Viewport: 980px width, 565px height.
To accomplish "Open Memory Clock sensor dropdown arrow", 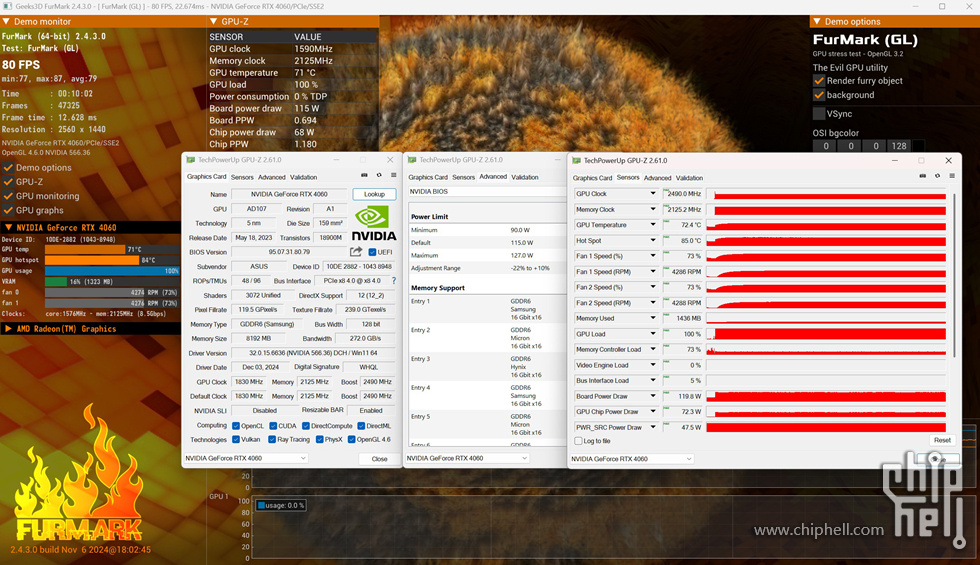I will click(652, 209).
